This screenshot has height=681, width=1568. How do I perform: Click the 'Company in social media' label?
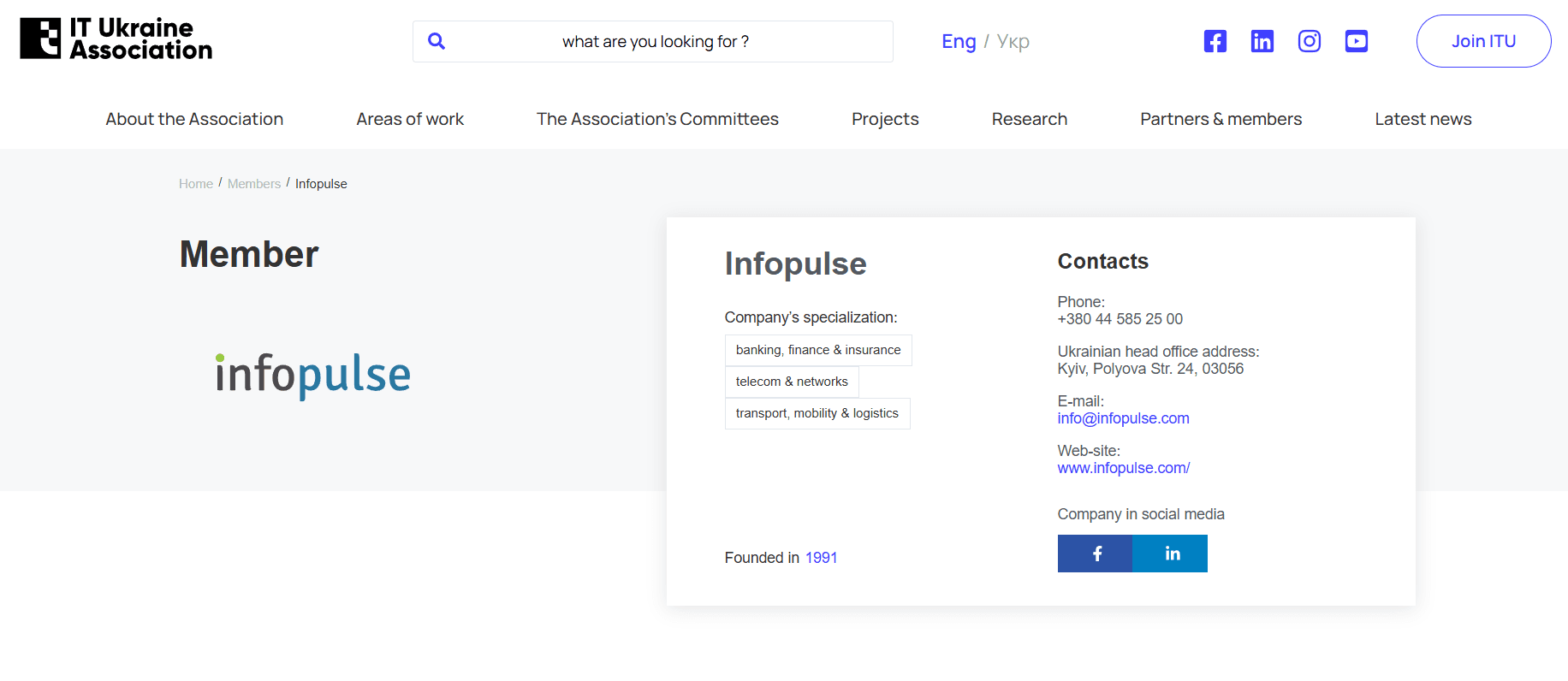point(1141,514)
